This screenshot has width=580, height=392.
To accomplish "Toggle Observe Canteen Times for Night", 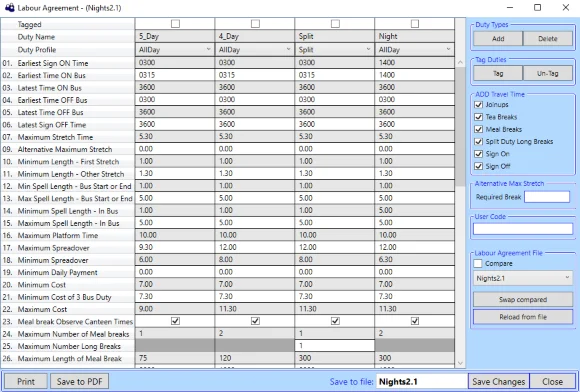I will tap(415, 321).
